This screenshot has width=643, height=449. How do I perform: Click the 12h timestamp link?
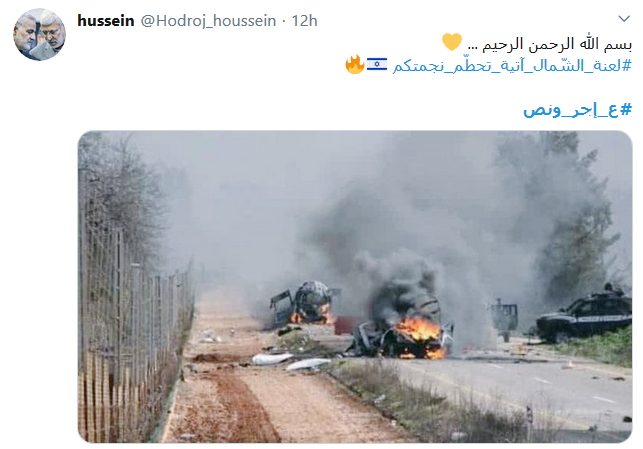[x=304, y=21]
